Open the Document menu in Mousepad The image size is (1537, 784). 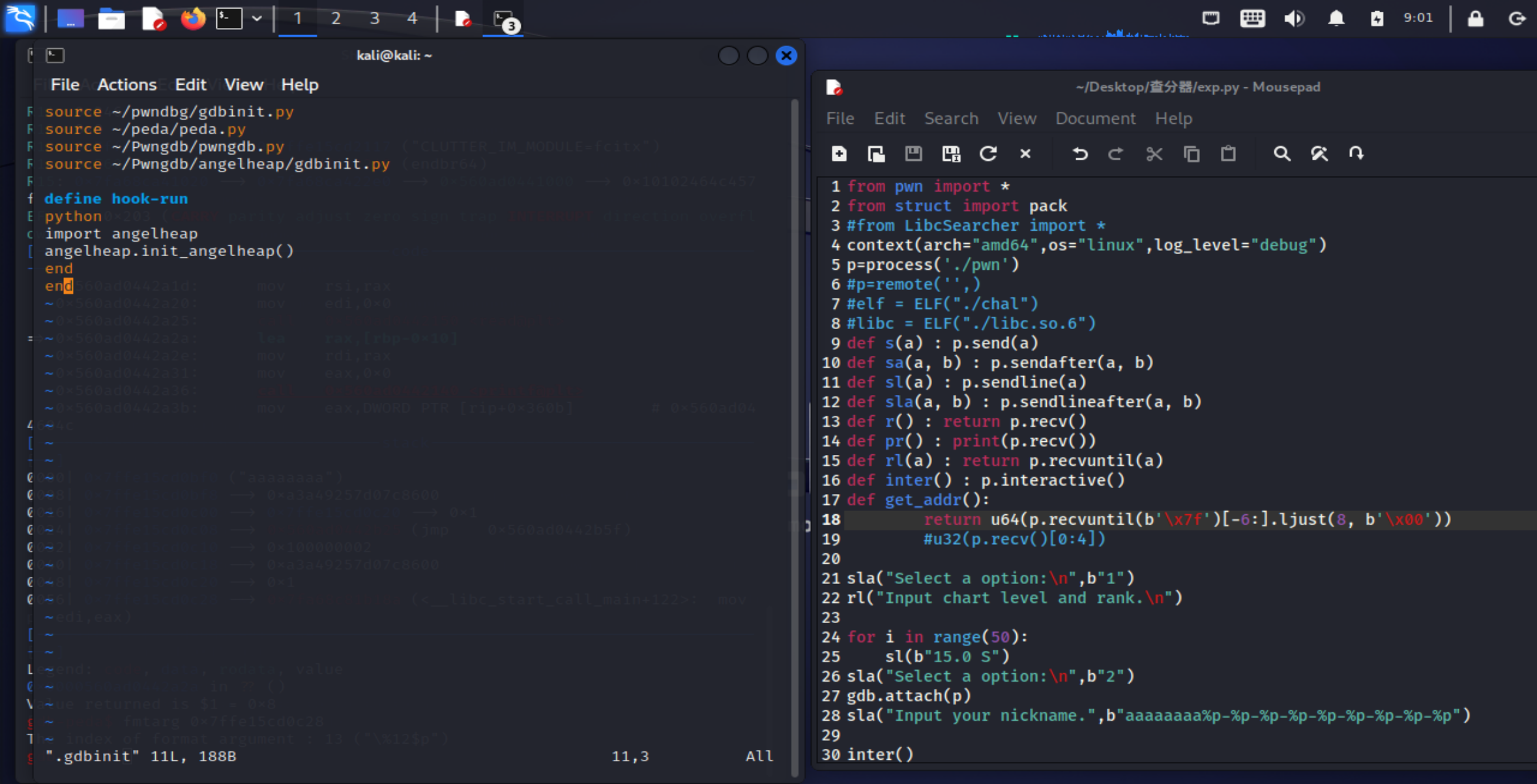click(x=1095, y=119)
